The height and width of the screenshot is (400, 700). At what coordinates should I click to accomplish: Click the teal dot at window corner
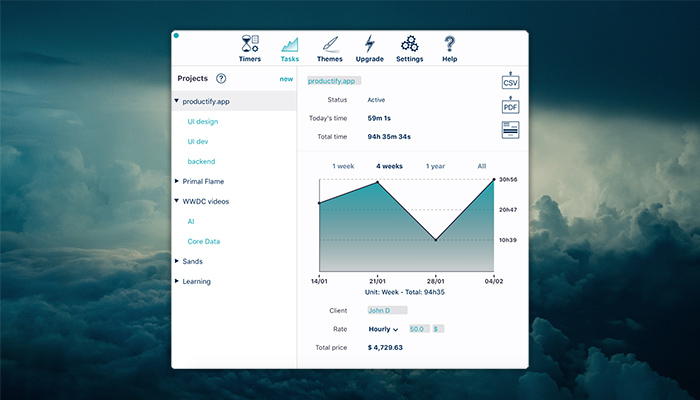coord(176,35)
